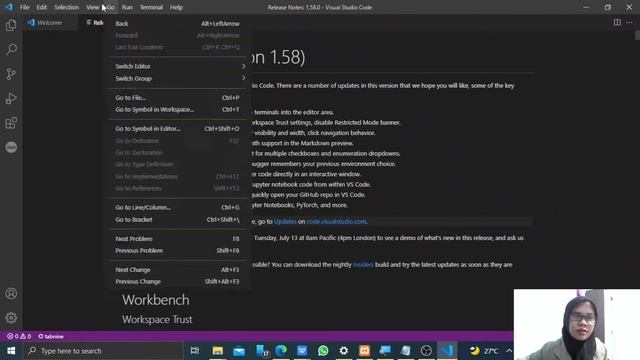
Task: Select Go to File... menu entry
Action: (x=178, y=98)
